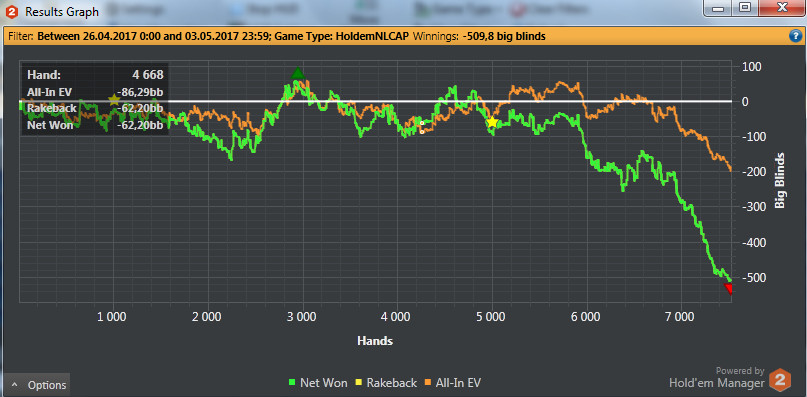Screen dimensions: 807x397
Task: Click the red triangle low-point marker
Action: [728, 288]
